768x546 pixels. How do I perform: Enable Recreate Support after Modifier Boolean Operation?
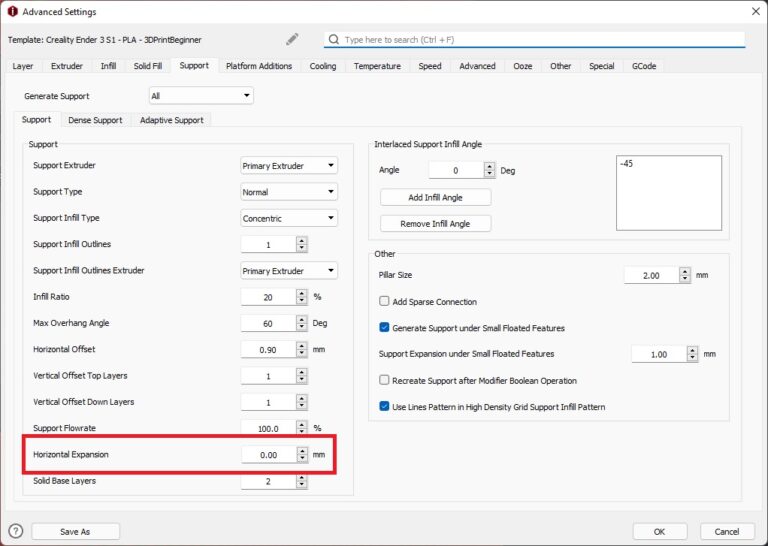point(385,380)
